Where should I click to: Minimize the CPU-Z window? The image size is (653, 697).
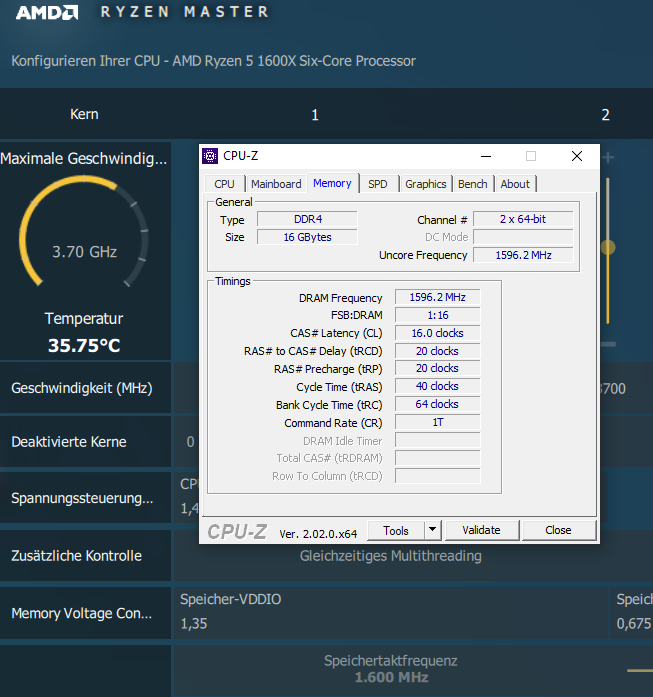pyautogui.click(x=486, y=156)
